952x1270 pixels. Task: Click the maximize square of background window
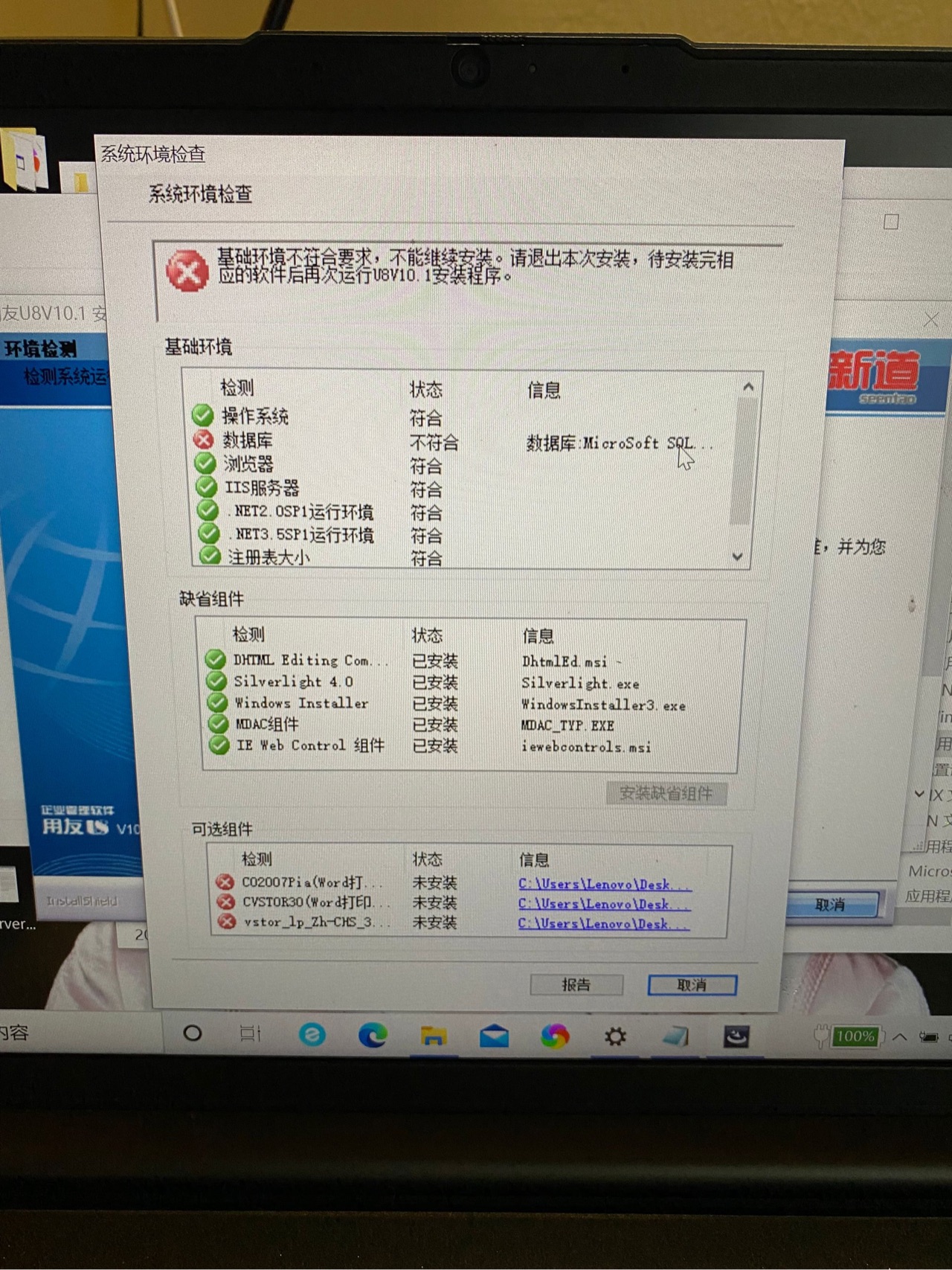point(891,221)
